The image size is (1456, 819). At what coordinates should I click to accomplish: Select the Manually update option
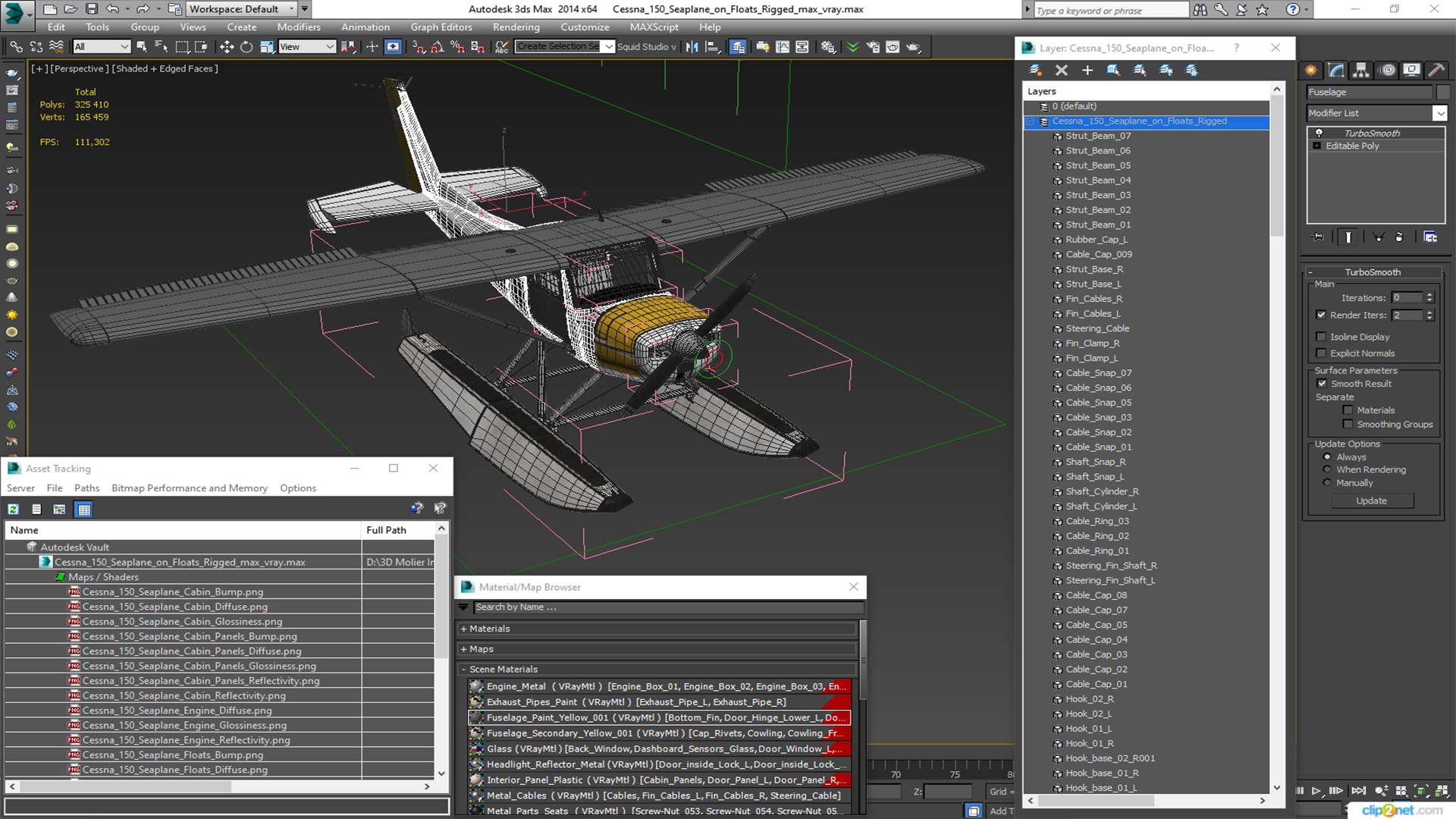[1327, 483]
